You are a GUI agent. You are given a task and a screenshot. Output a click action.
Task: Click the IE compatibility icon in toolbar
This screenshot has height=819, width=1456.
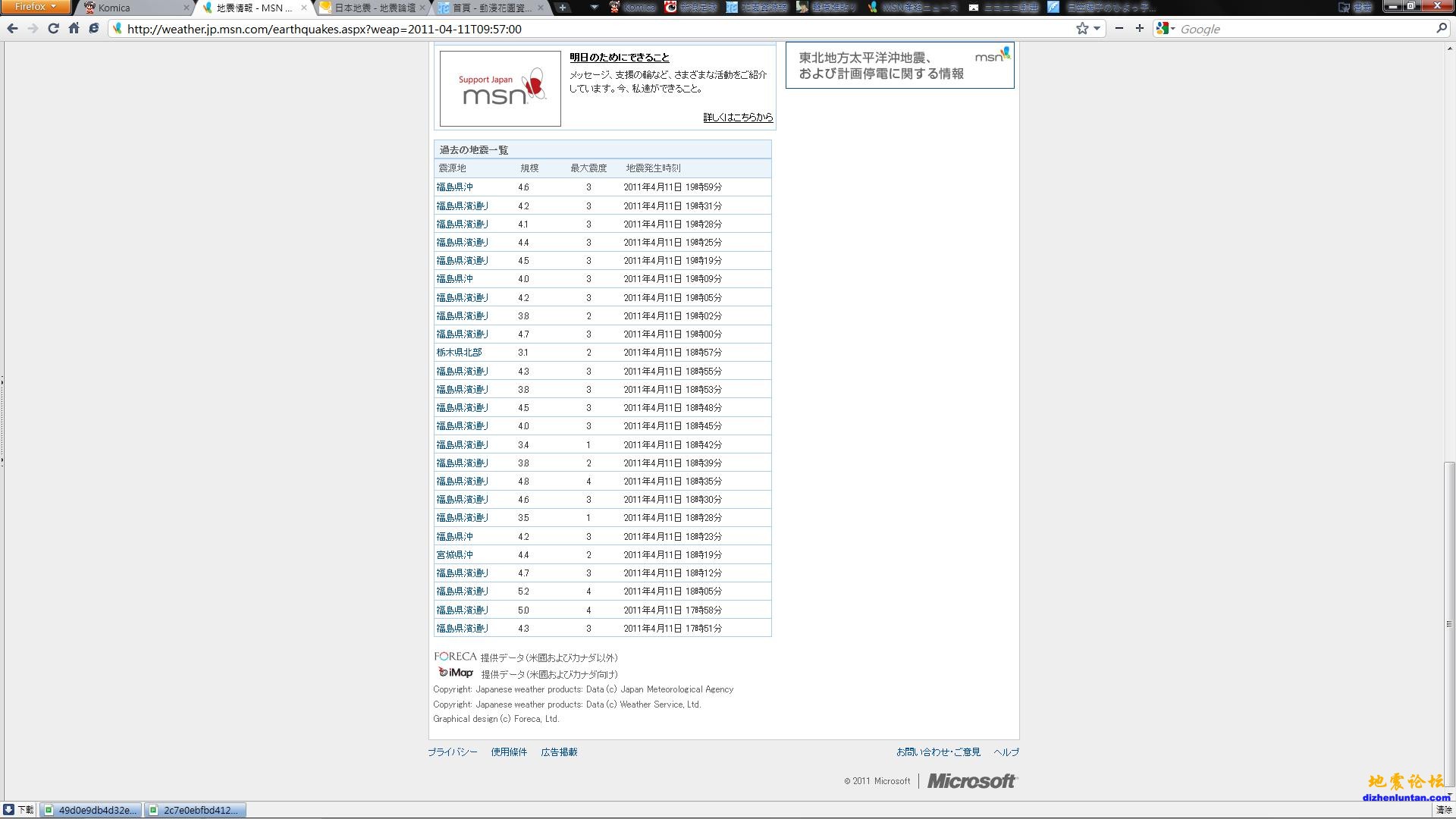[x=94, y=29]
